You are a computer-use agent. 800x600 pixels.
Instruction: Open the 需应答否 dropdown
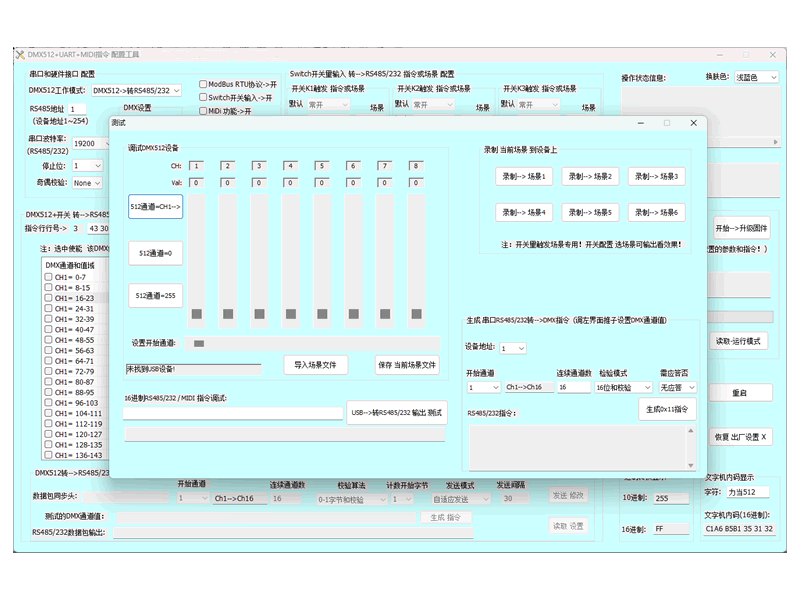click(677, 387)
